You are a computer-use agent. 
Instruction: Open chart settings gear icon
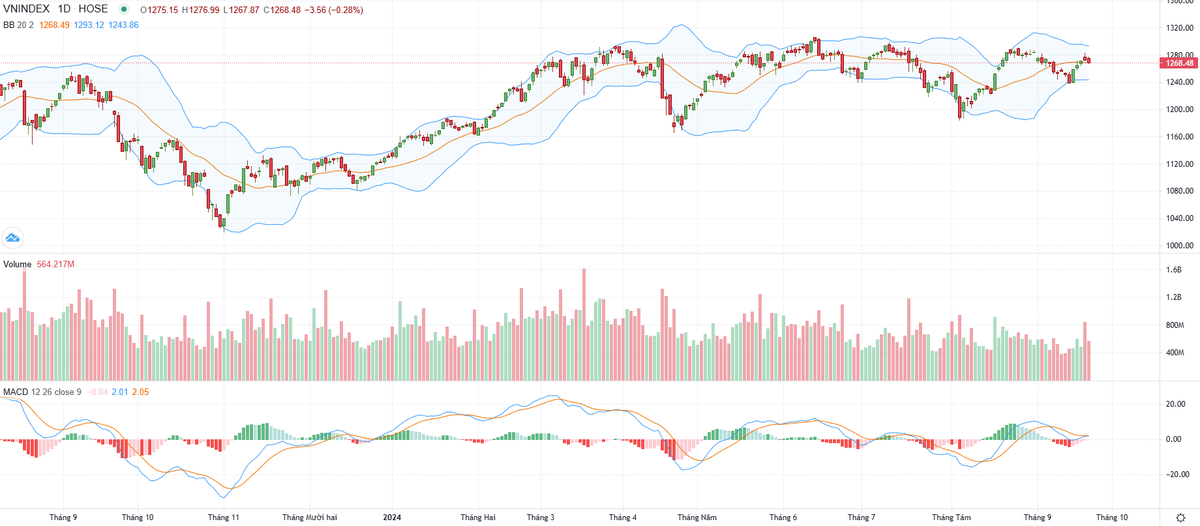1180,517
